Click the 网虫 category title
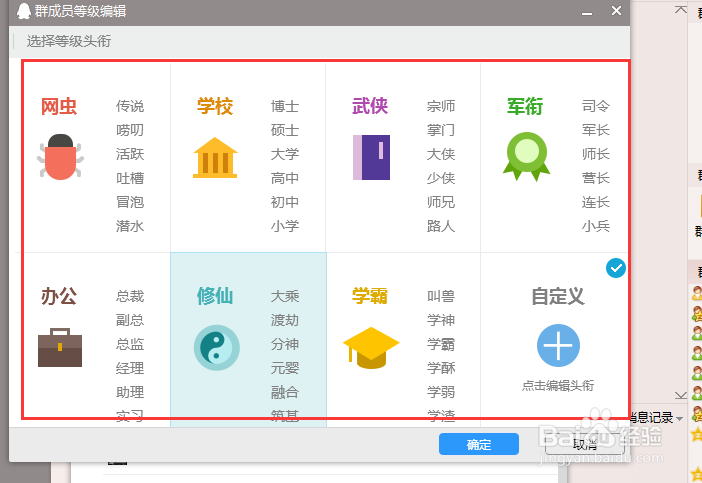The width and height of the screenshot is (702, 483). 59,107
